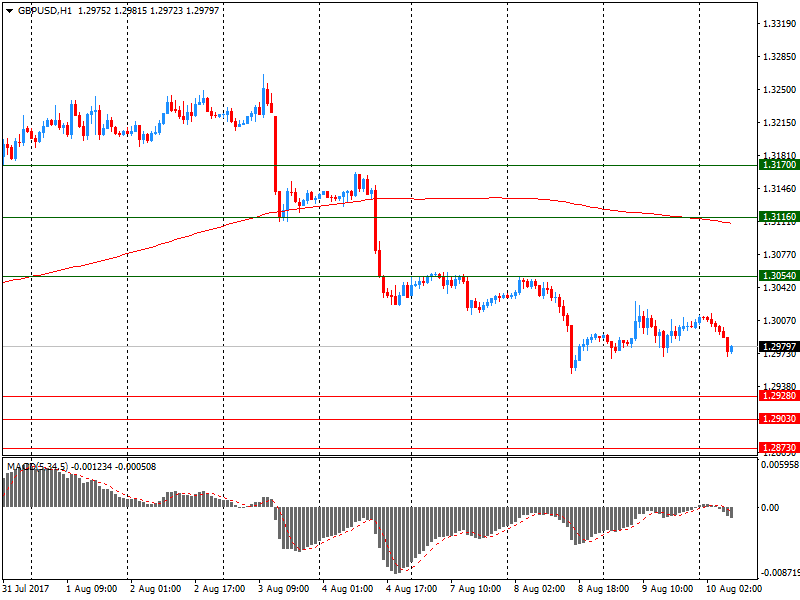
Task: Click the 1.32850 price scale value
Action: click(x=779, y=57)
